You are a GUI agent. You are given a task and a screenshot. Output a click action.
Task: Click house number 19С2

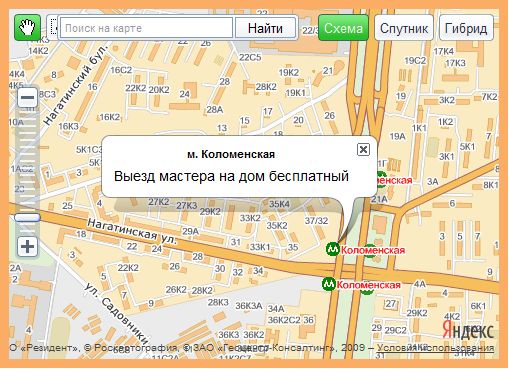pos(415,61)
